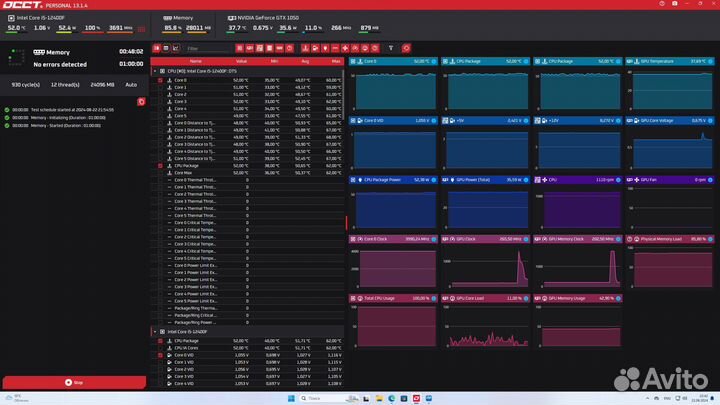The width and height of the screenshot is (720, 405).
Task: Click the '24096 MB' memory size text
Action: [102, 85]
